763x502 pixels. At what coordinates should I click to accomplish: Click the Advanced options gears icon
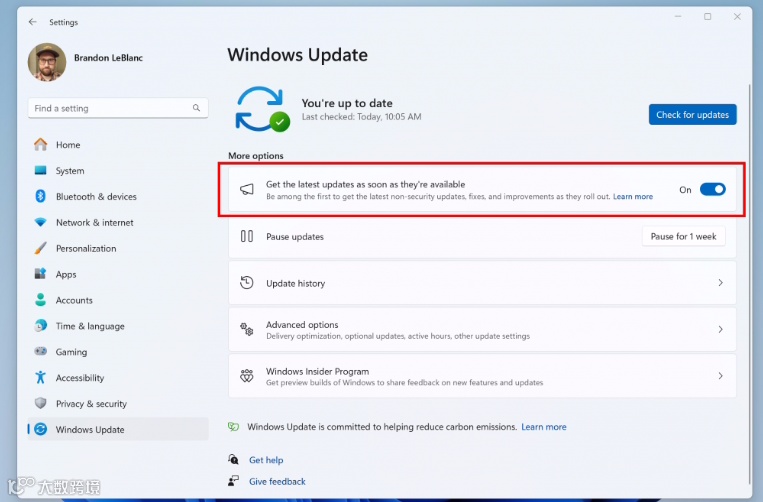click(247, 329)
